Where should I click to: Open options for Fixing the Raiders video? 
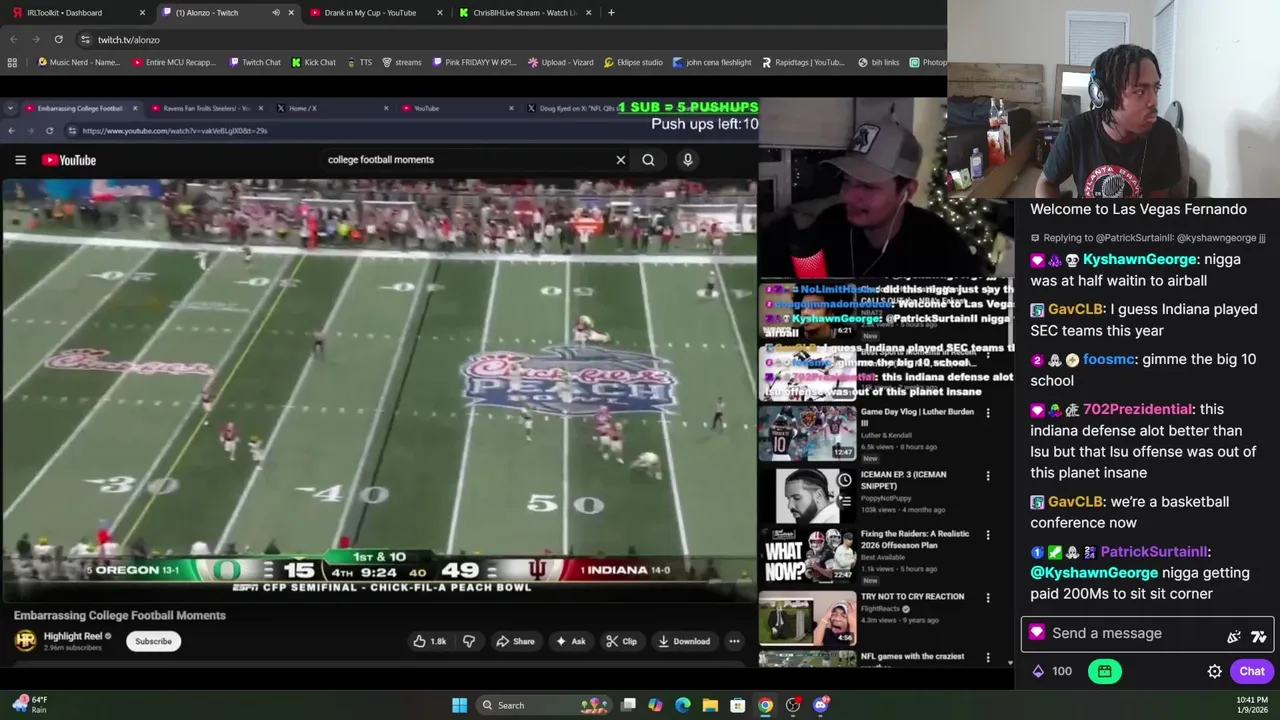[988, 535]
